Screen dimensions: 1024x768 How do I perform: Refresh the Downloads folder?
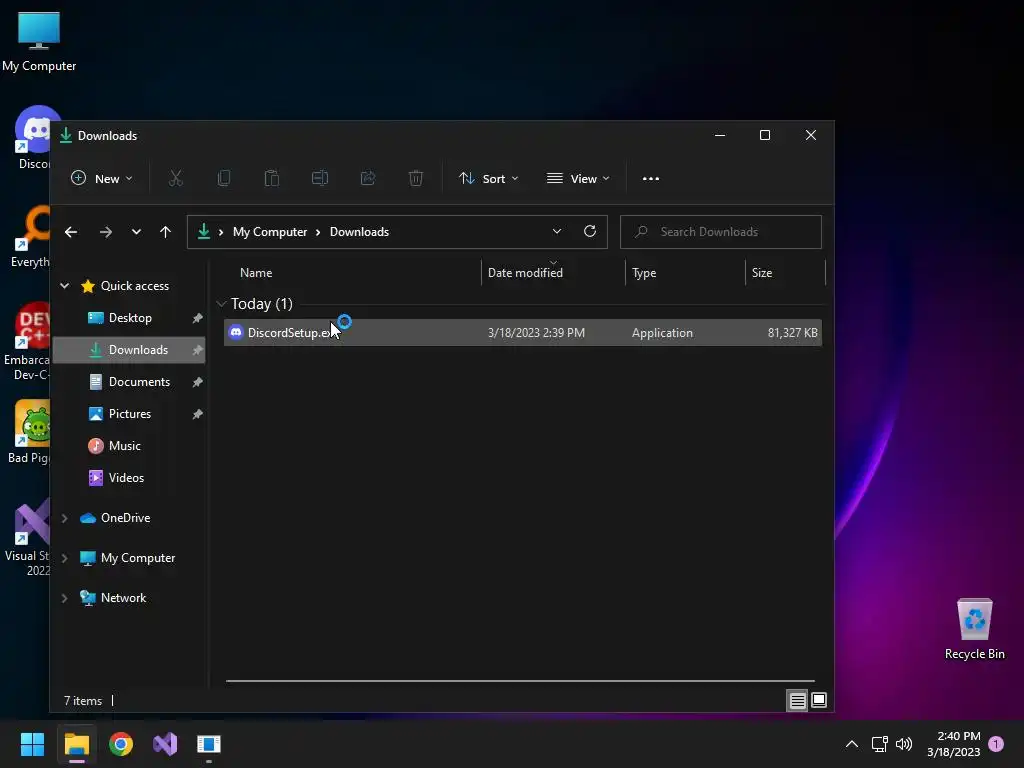click(x=590, y=231)
